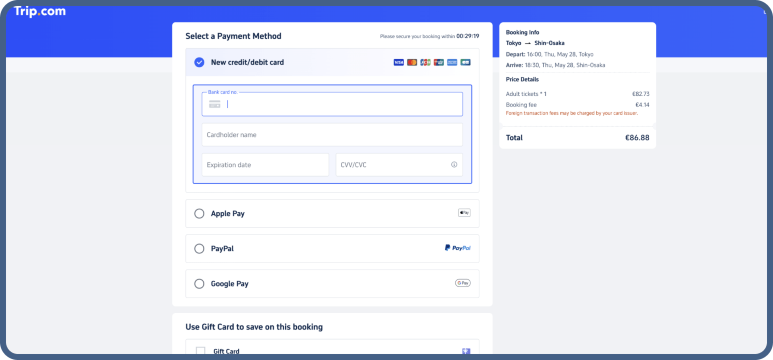This screenshot has width=773, height=360.
Task: Click the 'Total' label
Action: (514, 138)
